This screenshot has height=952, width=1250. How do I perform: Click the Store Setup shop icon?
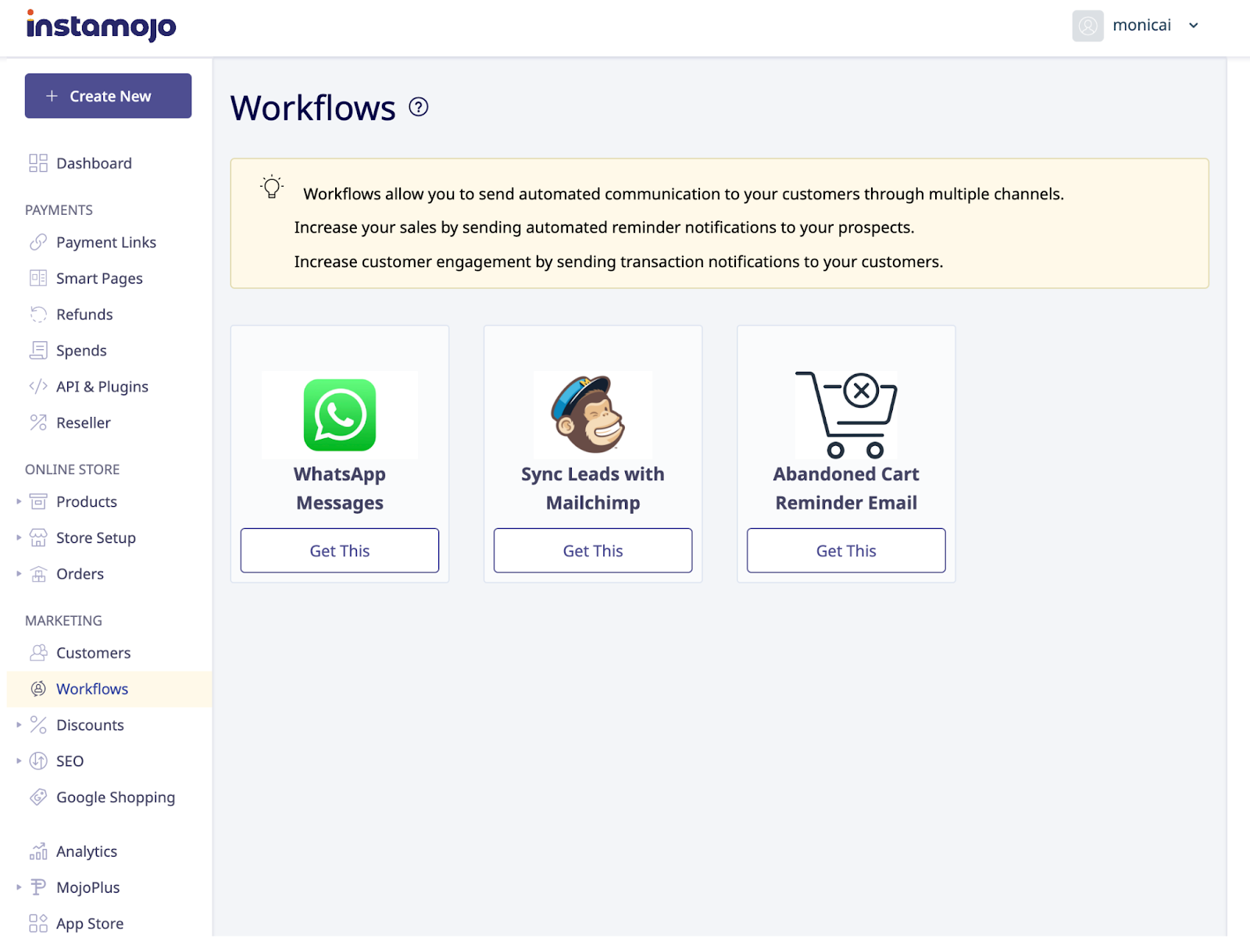pos(38,537)
